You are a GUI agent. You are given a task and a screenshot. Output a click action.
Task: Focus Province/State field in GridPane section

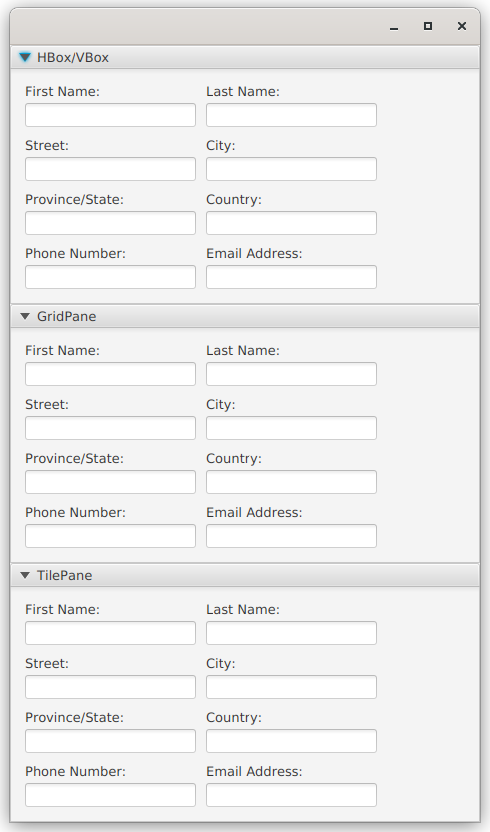(110, 482)
